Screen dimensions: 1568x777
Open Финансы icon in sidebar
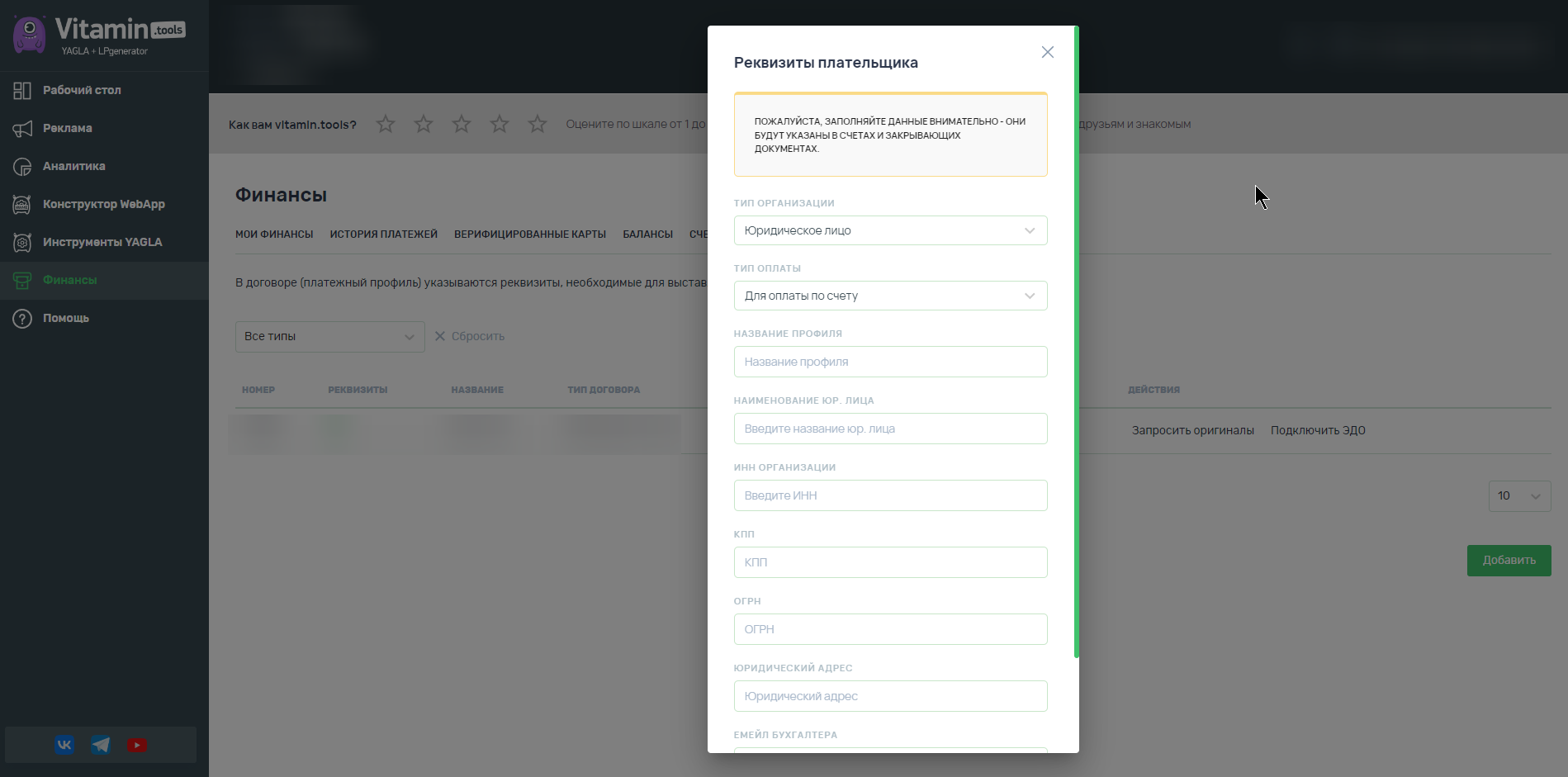click(22, 280)
